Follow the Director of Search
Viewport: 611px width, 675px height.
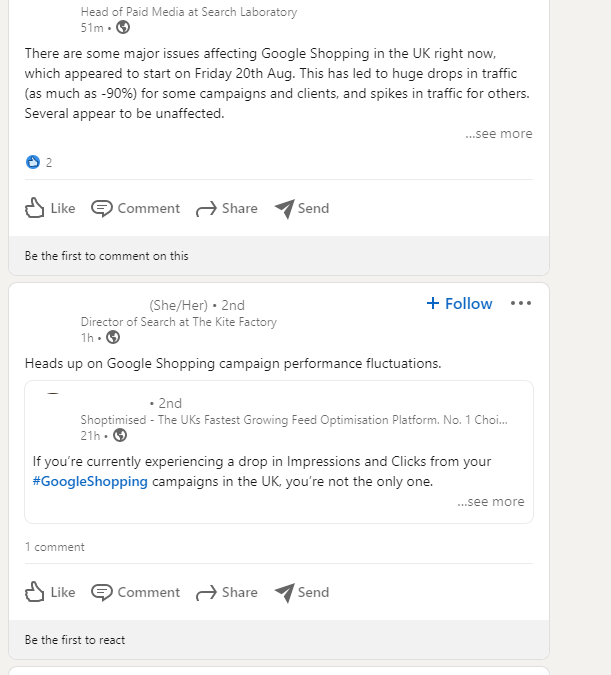point(459,303)
